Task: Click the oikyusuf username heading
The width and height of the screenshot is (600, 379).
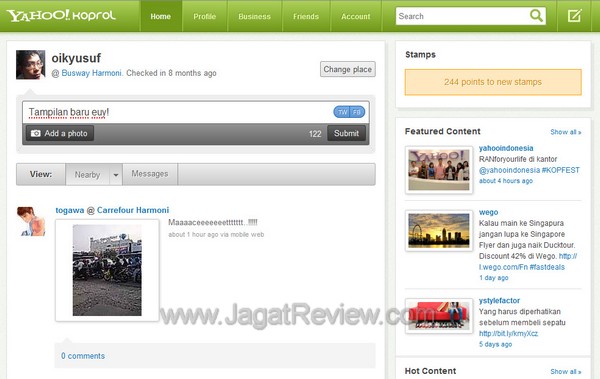Action: click(76, 58)
